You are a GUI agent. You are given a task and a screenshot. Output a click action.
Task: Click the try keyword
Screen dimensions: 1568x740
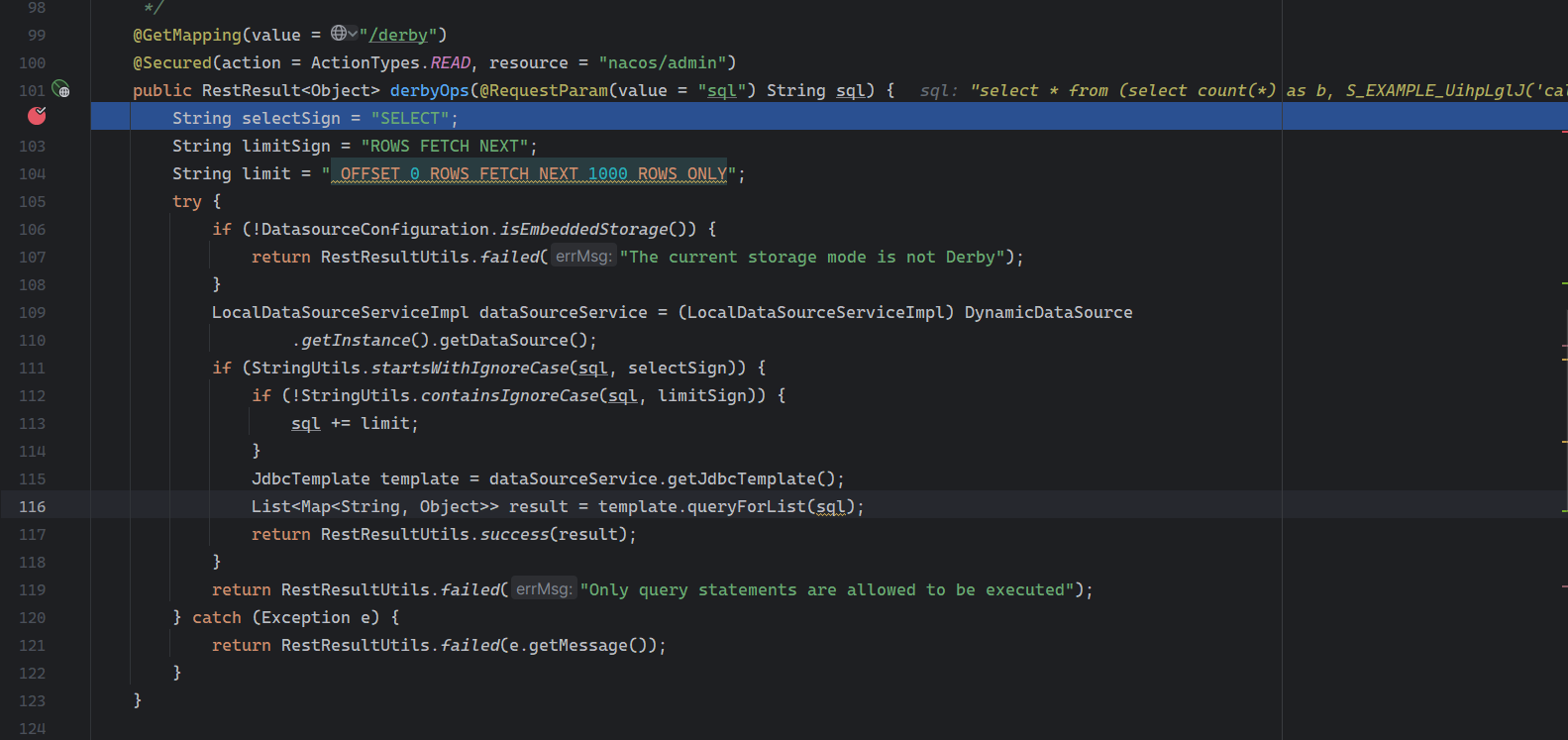point(187,201)
